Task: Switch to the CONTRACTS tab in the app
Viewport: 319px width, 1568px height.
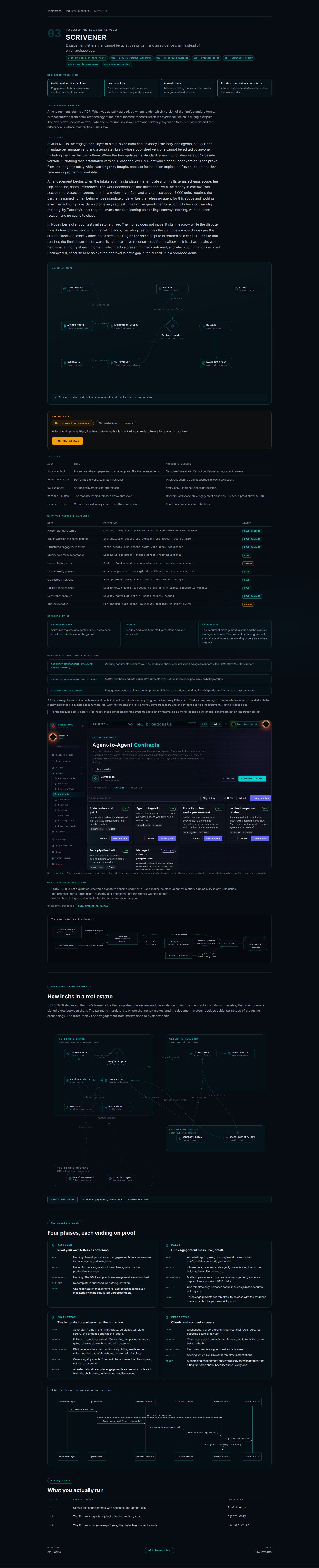Action: point(101,788)
